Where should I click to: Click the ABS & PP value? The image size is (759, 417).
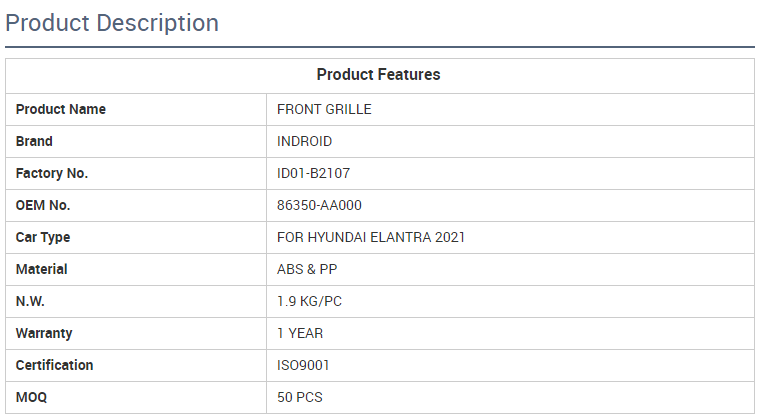pos(307,269)
